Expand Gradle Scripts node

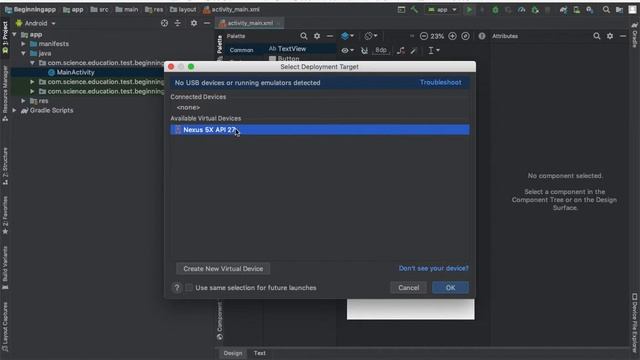(15, 110)
